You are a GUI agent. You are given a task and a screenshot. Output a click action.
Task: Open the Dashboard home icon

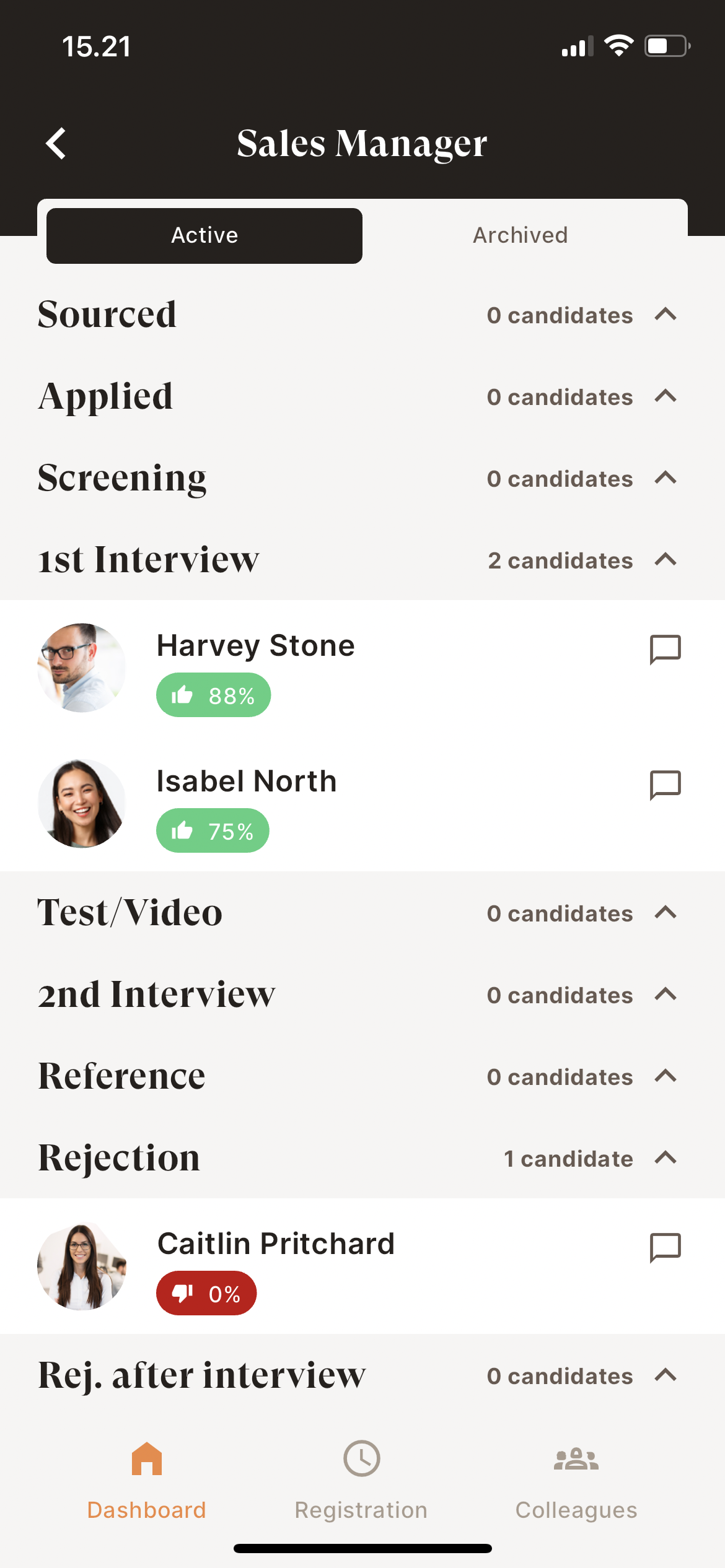pyautogui.click(x=147, y=1459)
